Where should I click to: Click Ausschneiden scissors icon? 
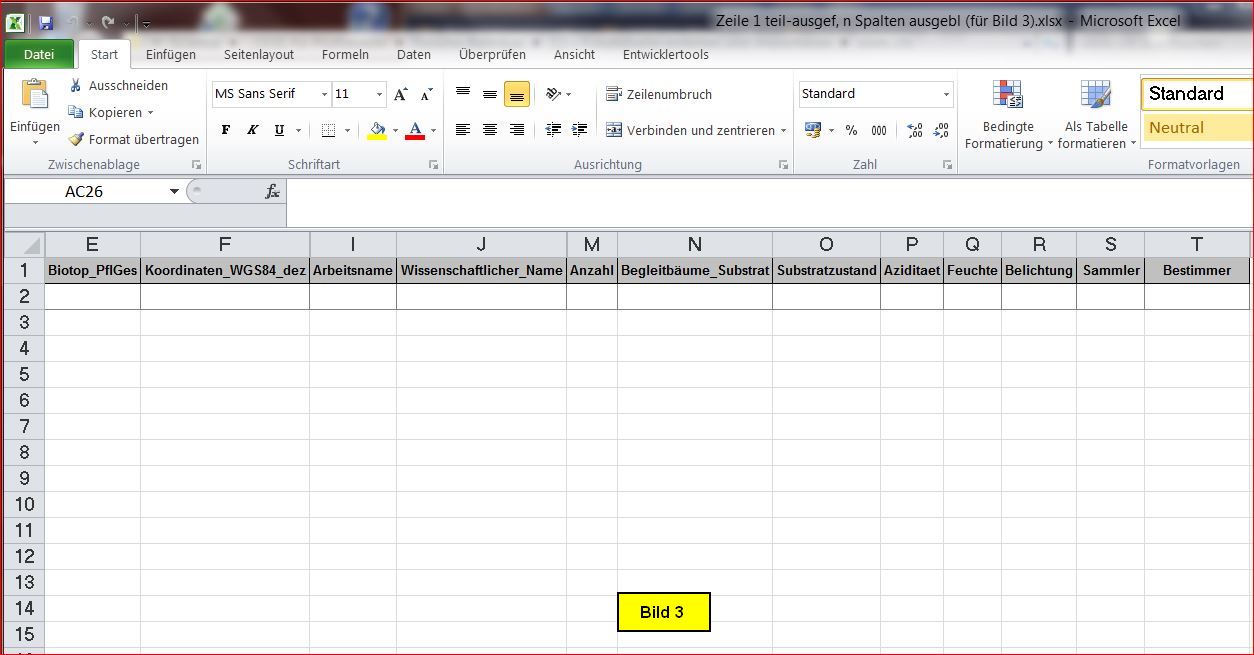[x=76, y=86]
